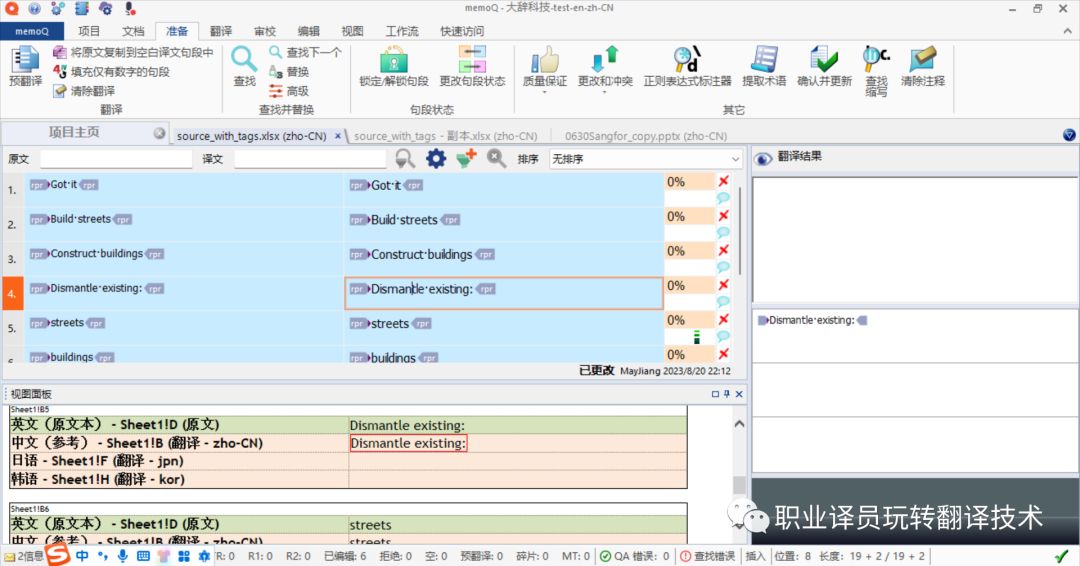Screen dimensions: 1080x566
Task: Collapse the ribbon with the caret
Action: tap(1068, 31)
